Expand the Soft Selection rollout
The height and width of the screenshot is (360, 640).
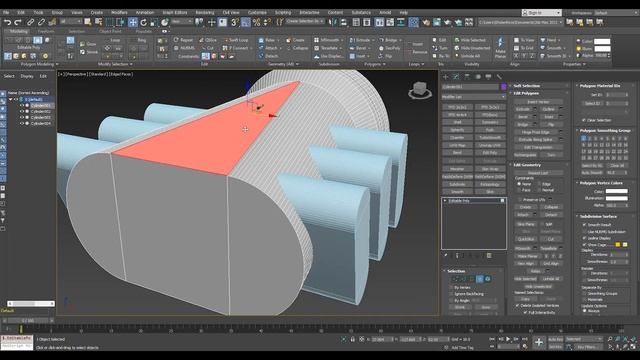[x=527, y=86]
